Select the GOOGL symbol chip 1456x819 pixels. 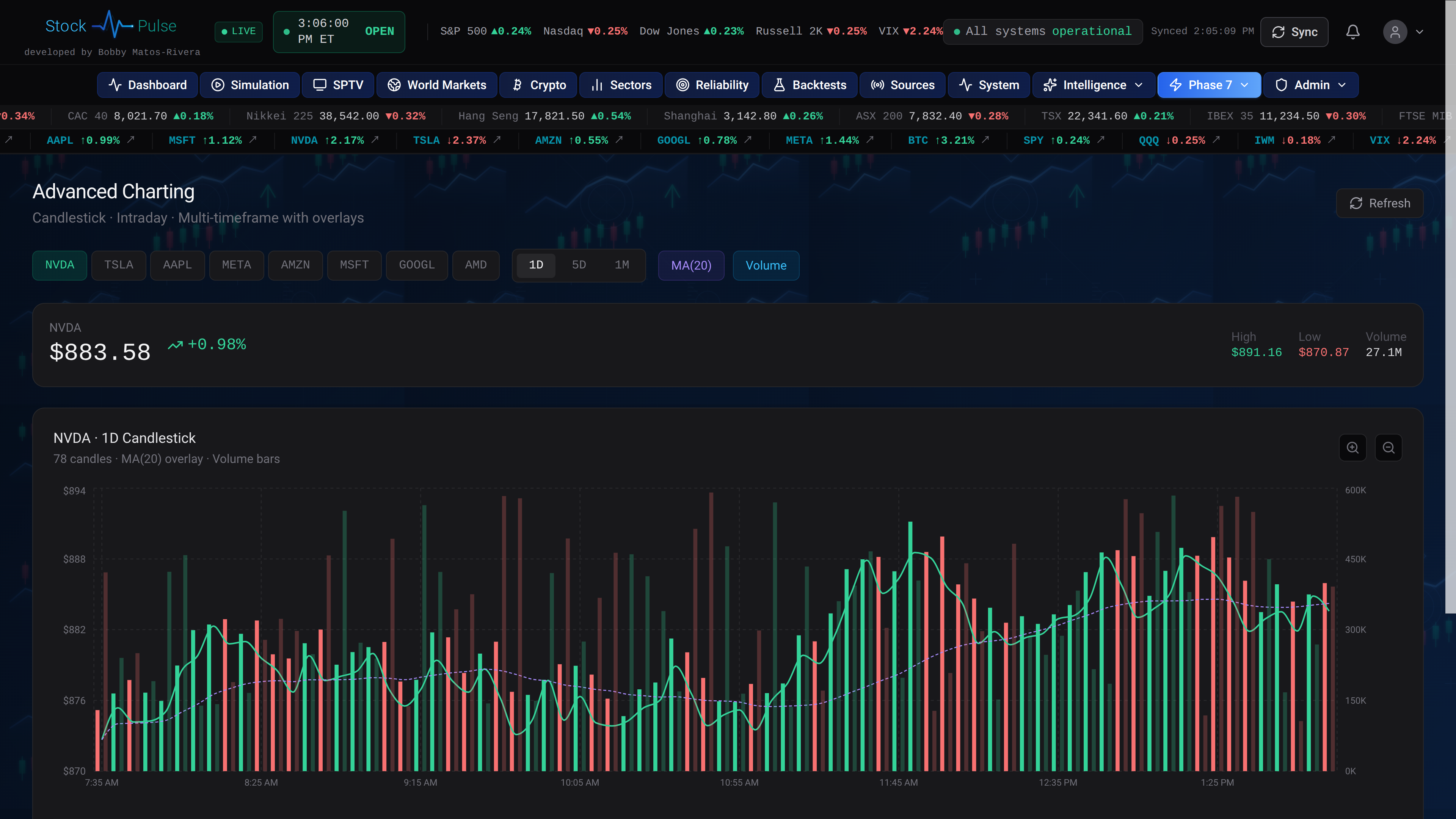click(417, 265)
